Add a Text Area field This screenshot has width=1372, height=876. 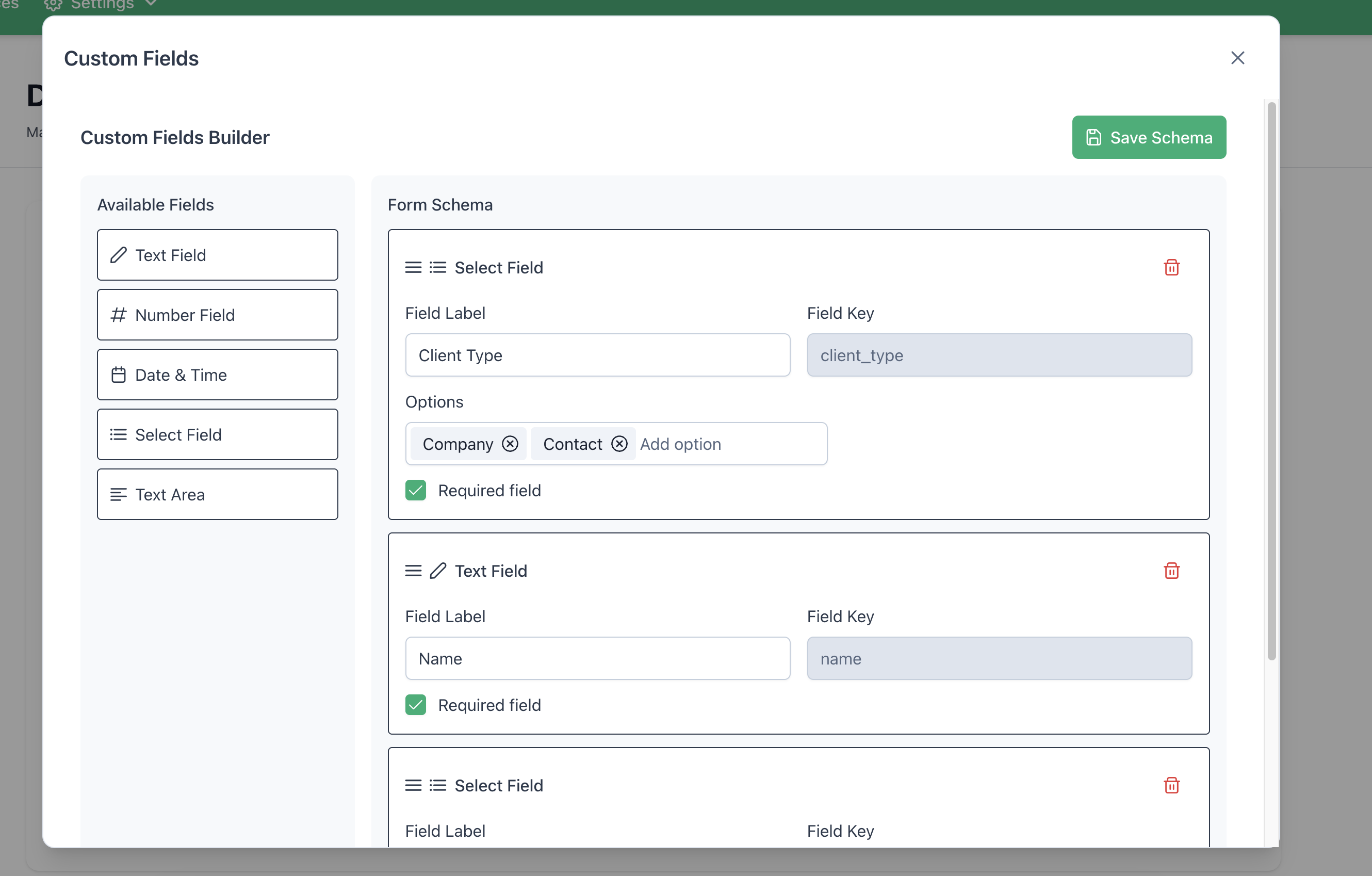click(x=217, y=494)
